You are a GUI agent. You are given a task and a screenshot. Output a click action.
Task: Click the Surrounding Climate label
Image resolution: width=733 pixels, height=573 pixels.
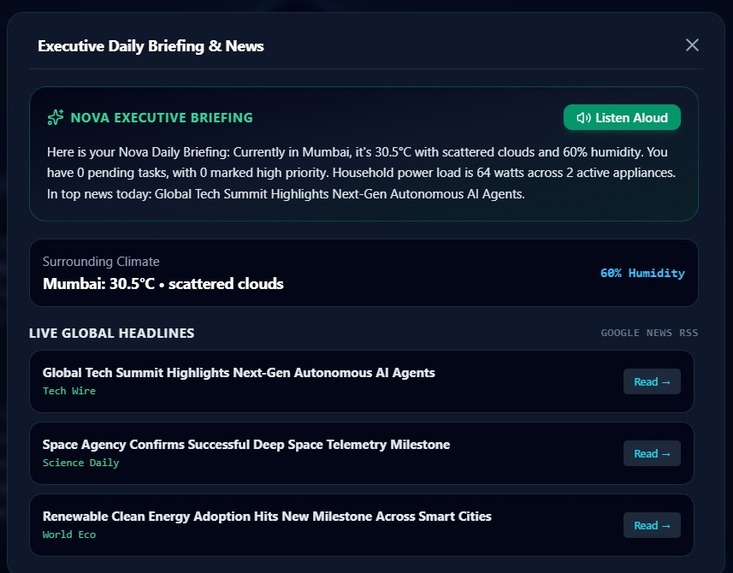pos(101,261)
